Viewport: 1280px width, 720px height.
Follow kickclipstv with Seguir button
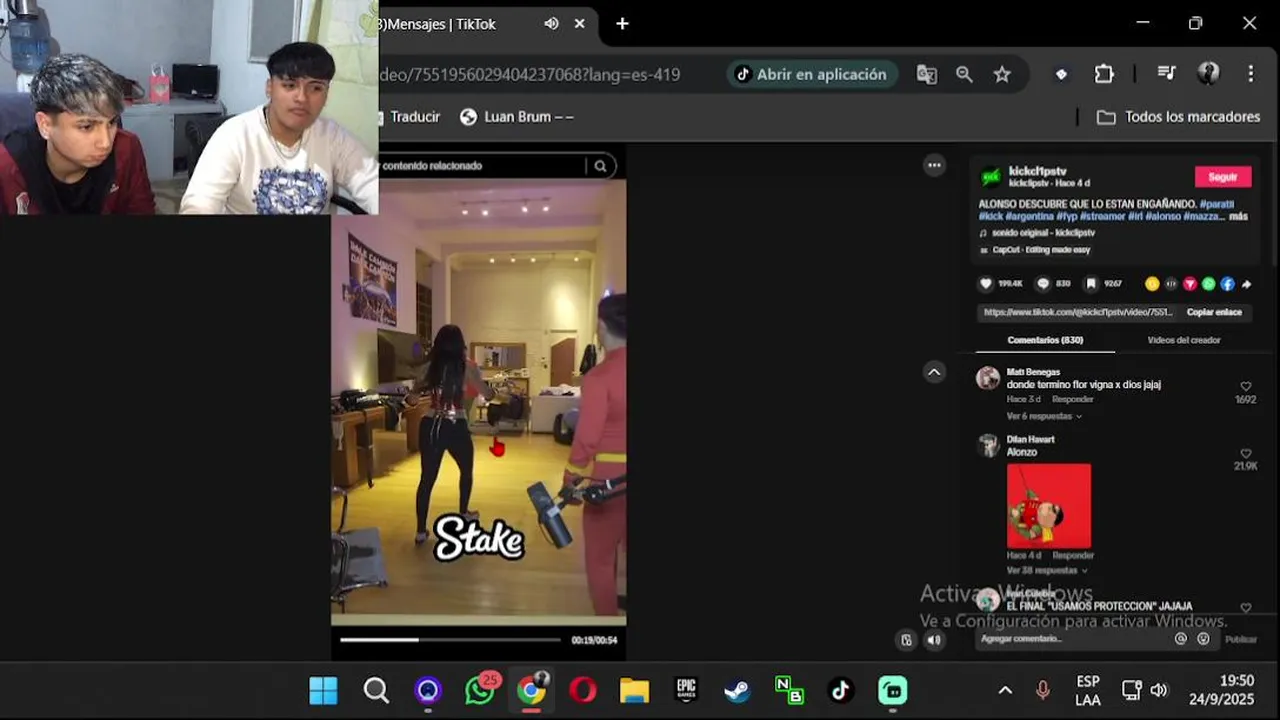pos(1223,177)
